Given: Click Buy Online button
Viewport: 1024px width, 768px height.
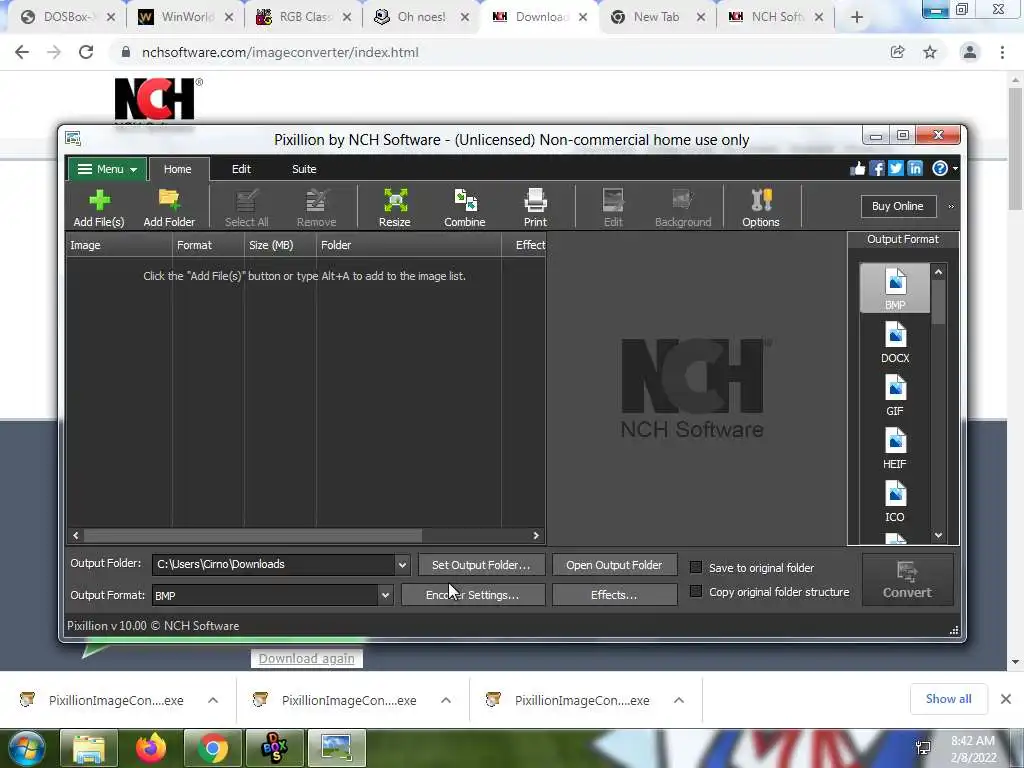Looking at the screenshot, I should [x=898, y=206].
